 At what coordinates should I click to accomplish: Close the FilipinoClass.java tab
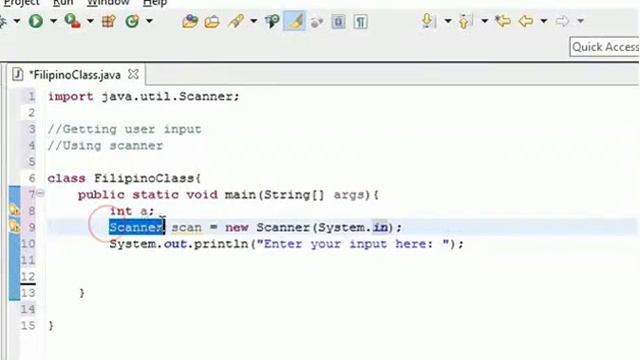(x=133, y=74)
